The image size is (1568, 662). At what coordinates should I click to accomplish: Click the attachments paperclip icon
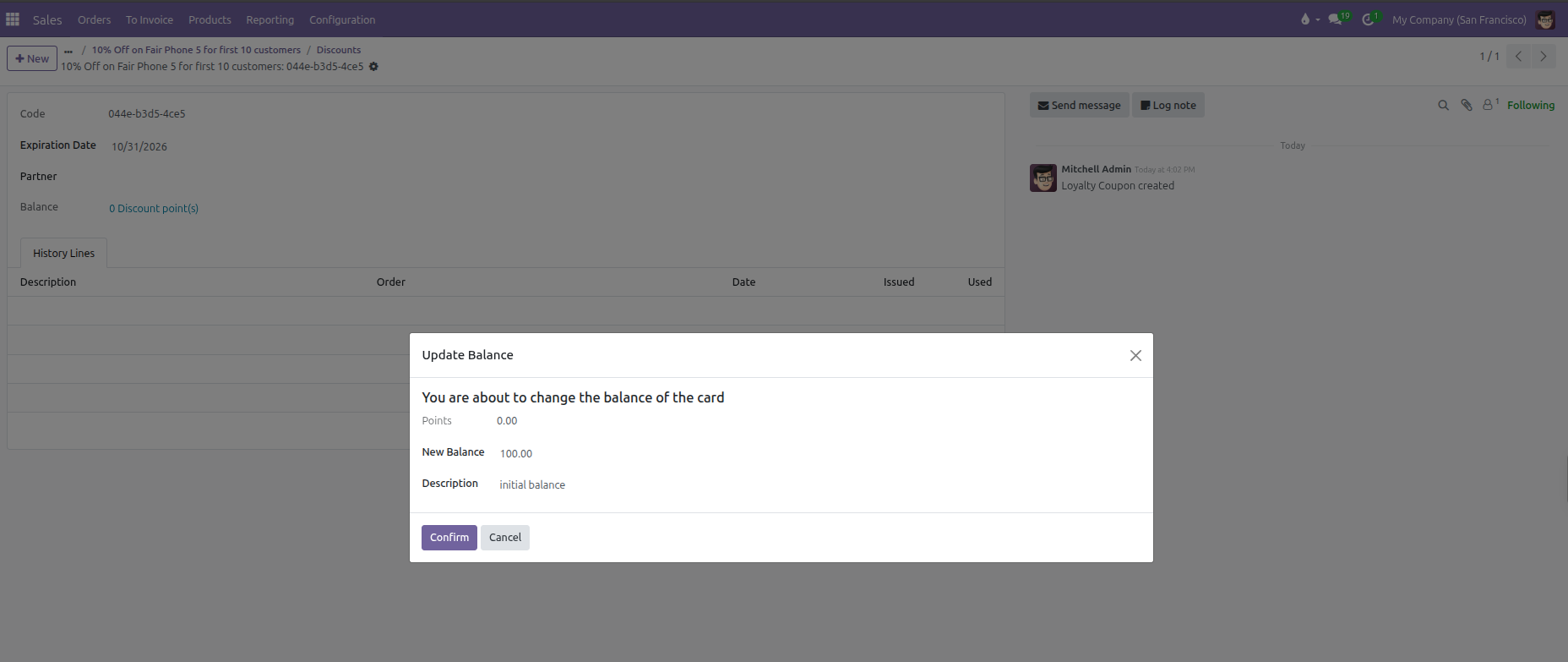1467,105
